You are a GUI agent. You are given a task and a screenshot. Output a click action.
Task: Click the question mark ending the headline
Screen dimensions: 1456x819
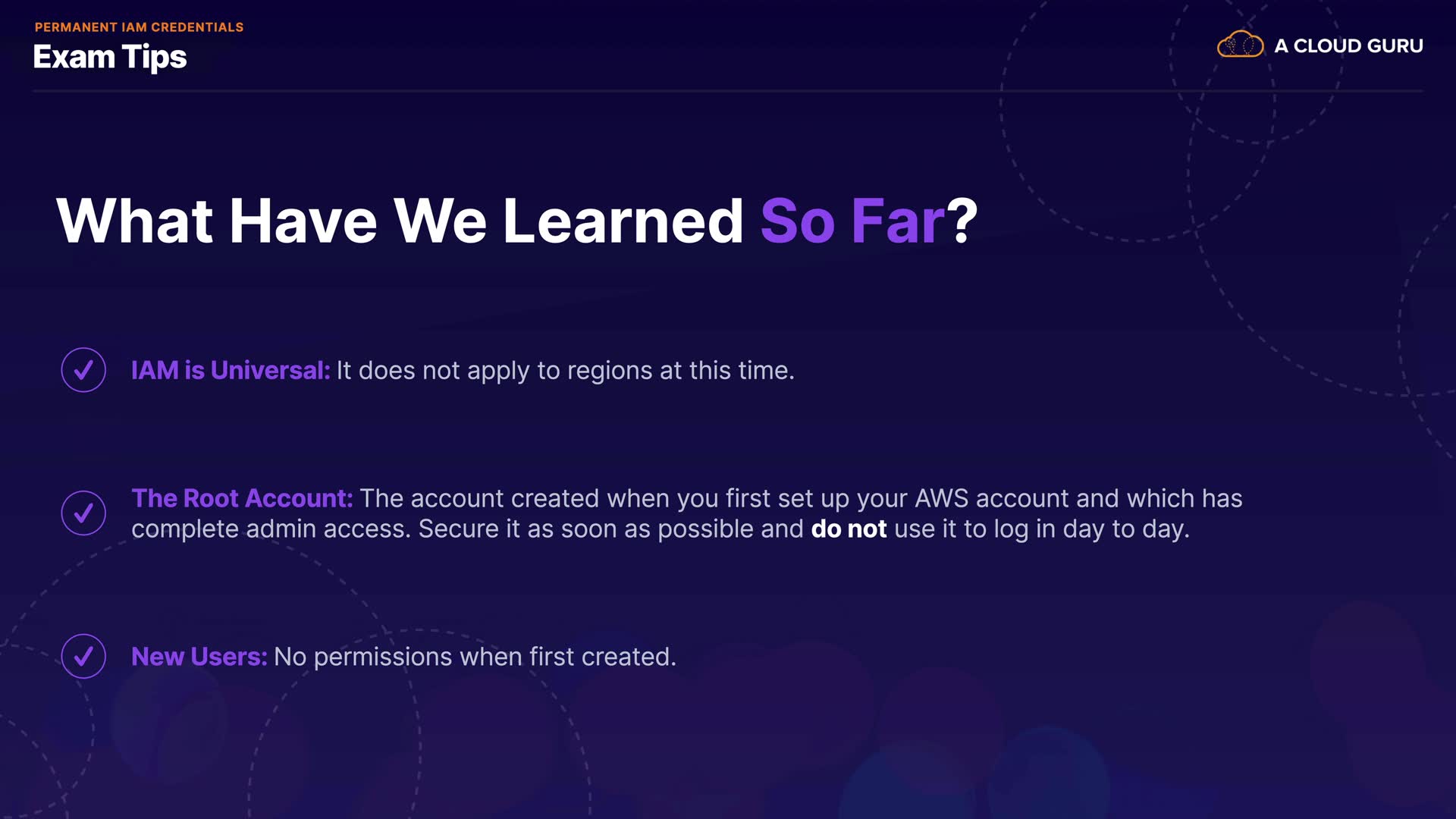coord(963,221)
